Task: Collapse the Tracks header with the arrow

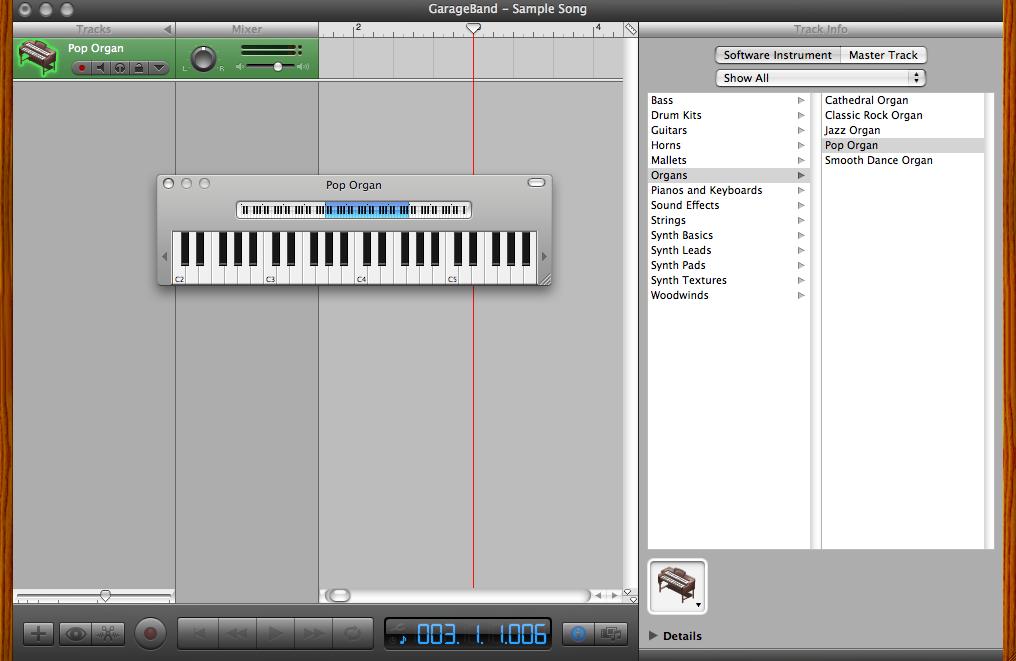Action: point(167,29)
